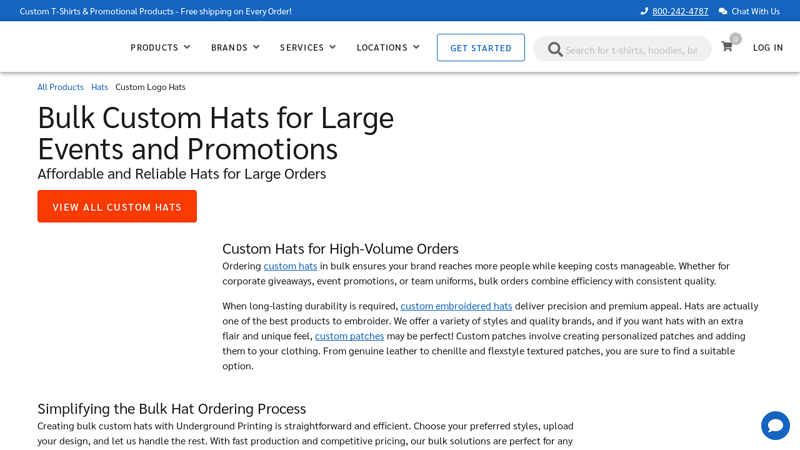Click the GET STARTED button

click(481, 47)
